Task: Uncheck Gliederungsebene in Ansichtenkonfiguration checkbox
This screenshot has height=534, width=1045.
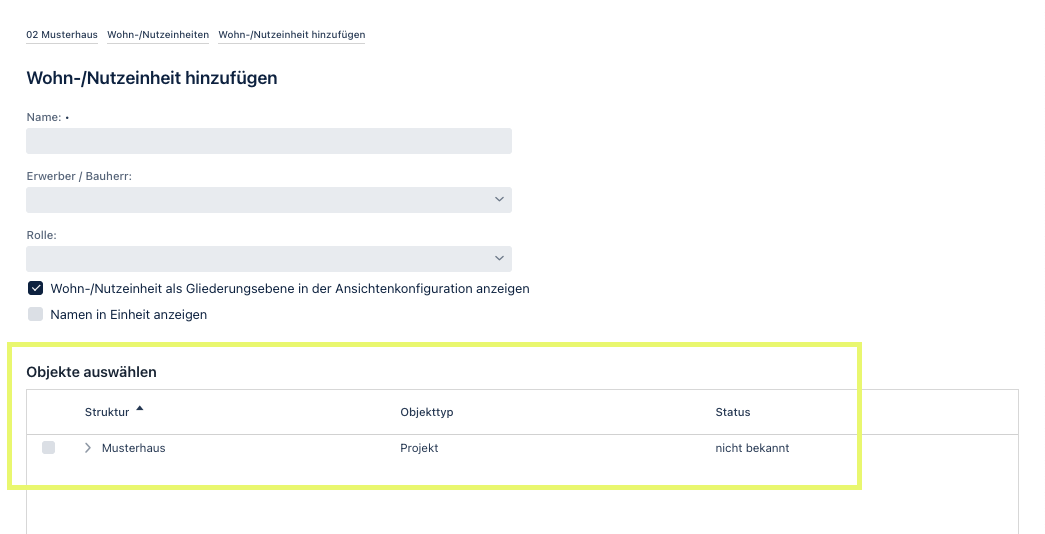Action: click(35, 288)
